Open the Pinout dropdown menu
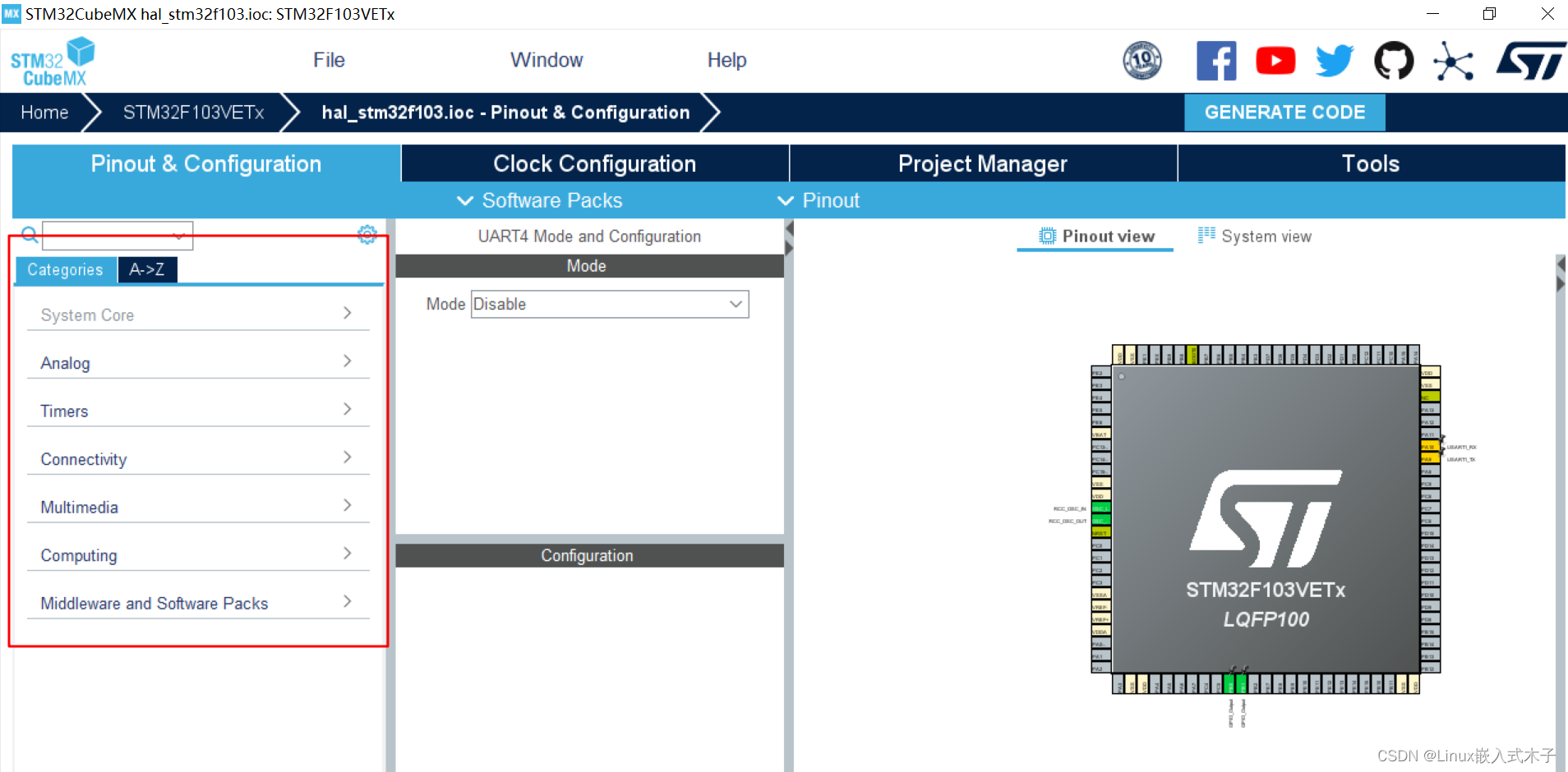 (x=819, y=200)
